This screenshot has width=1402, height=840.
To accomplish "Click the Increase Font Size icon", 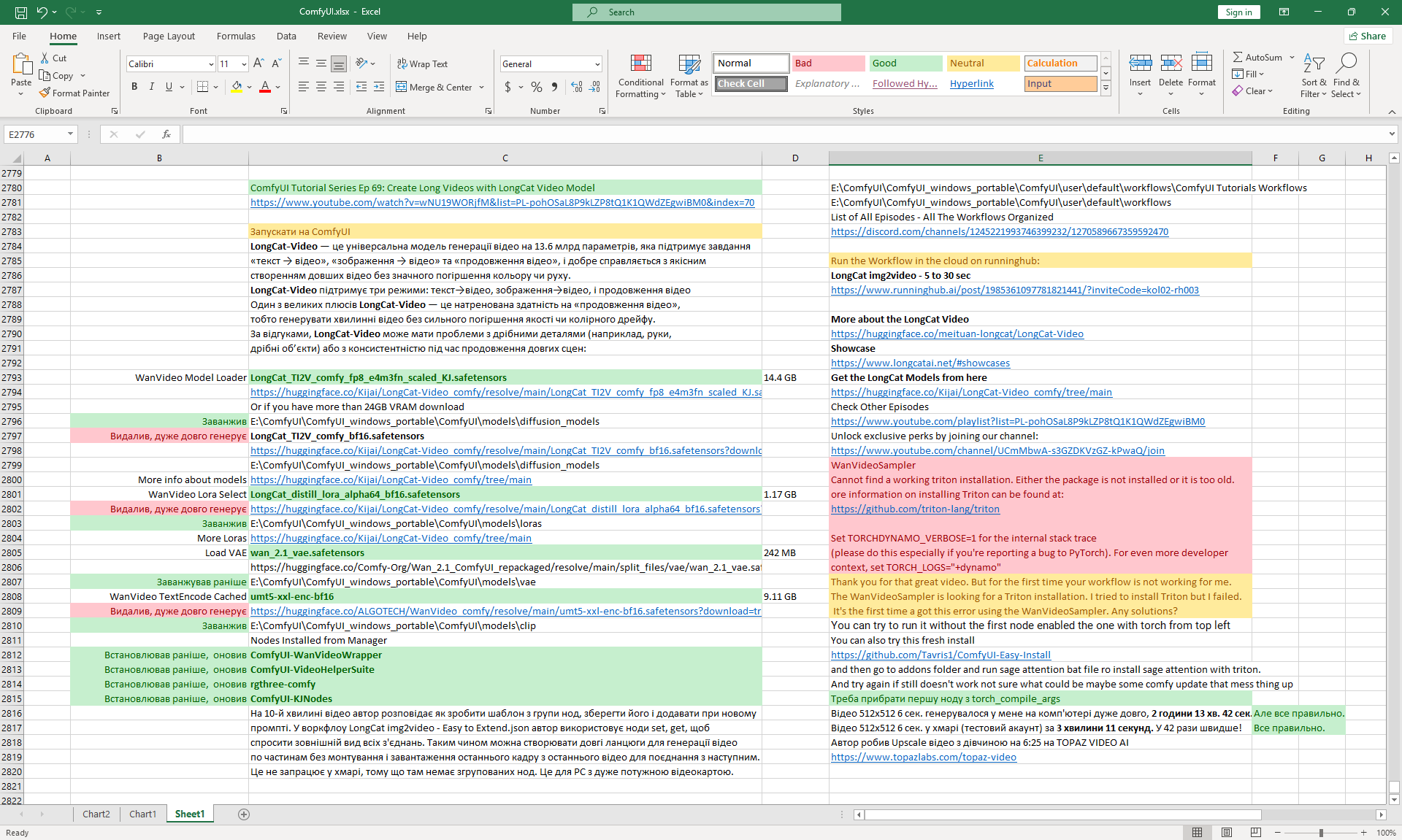I will coord(258,63).
